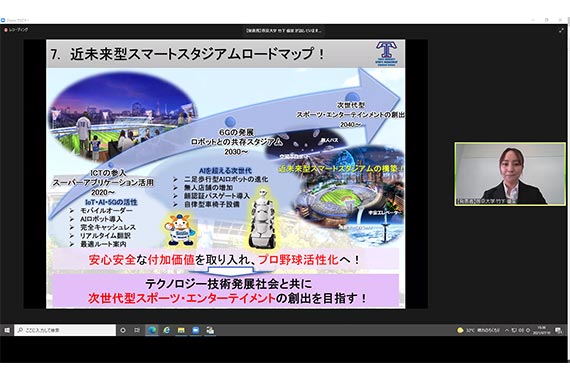Click '完全キャッシュレス' bullet on slide

(108, 227)
